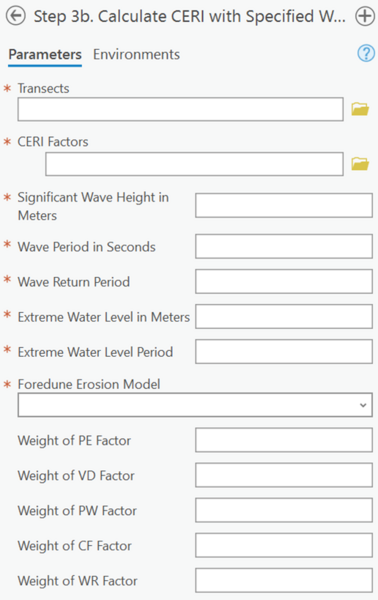This screenshot has width=378, height=600.
Task: Click the Transects input field
Action: [180, 109]
